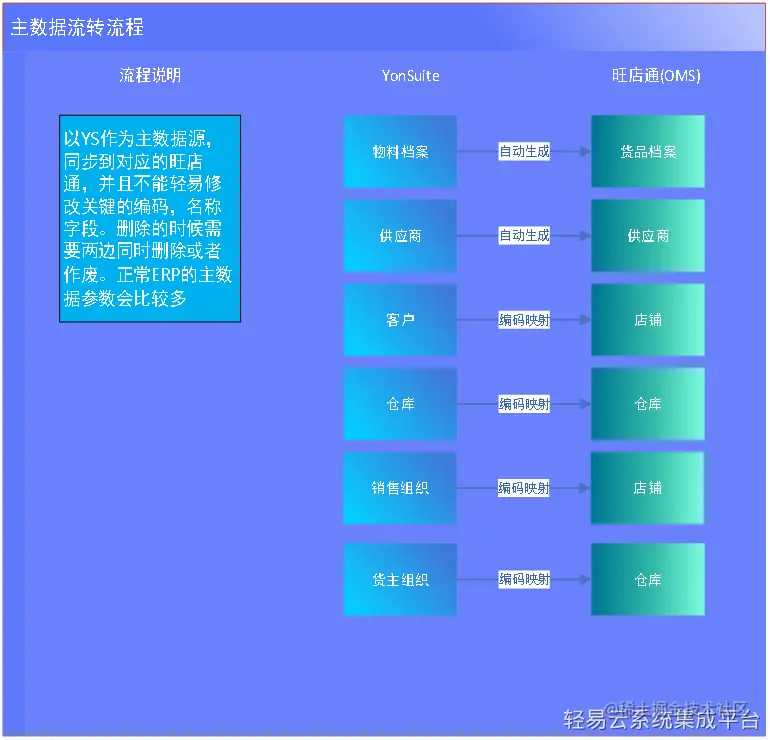770x740 pixels.
Task: Select the 店铺 box linked from 销售组织
Action: click(x=647, y=488)
